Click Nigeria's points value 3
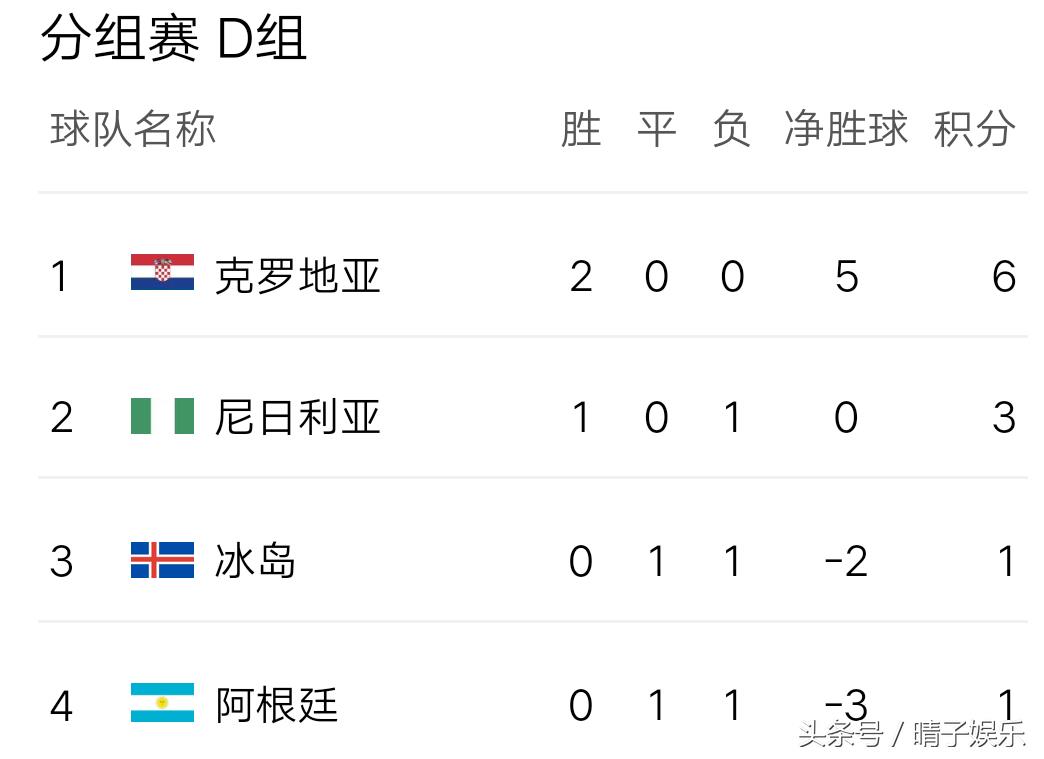This screenshot has width=1044, height=759. point(1004,418)
